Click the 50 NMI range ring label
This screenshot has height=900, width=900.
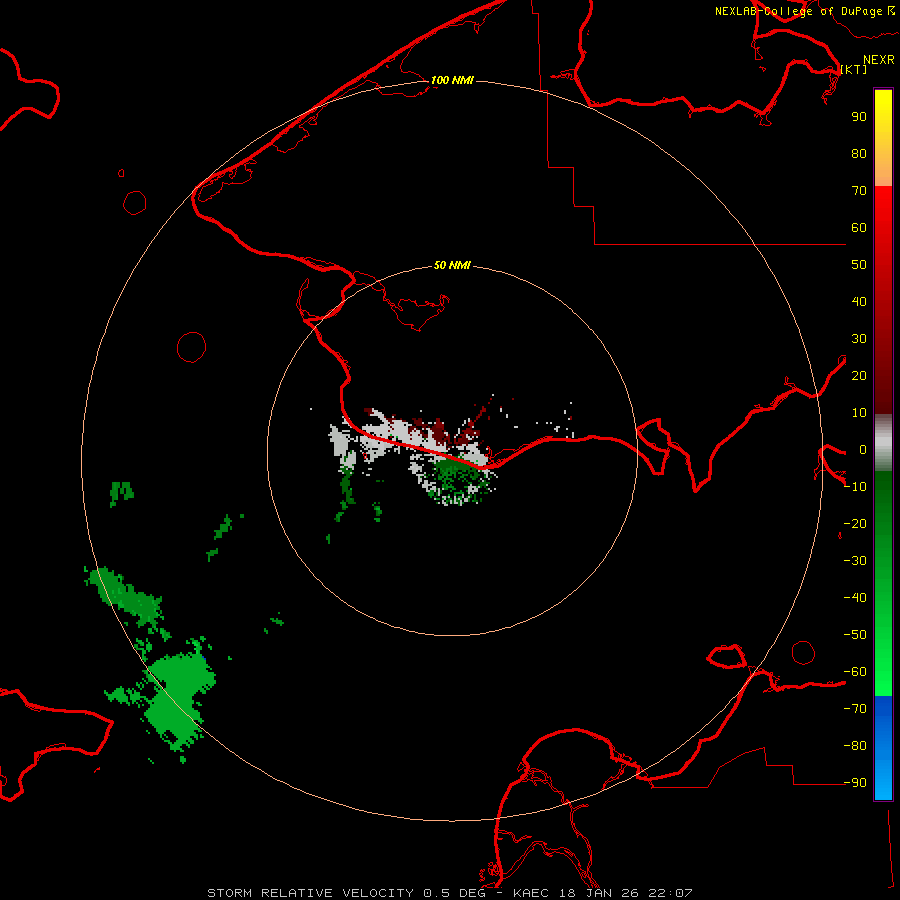[x=452, y=265]
